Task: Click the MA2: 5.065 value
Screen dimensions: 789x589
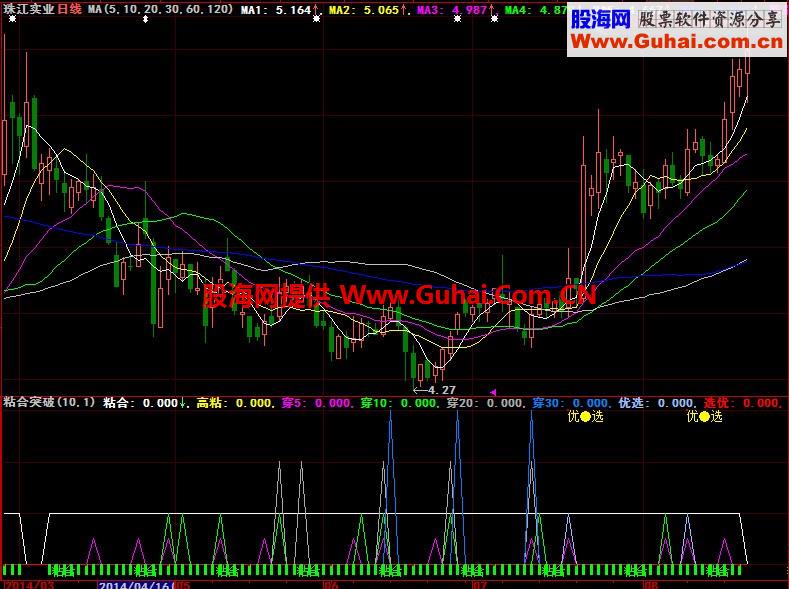Action: (x=364, y=10)
